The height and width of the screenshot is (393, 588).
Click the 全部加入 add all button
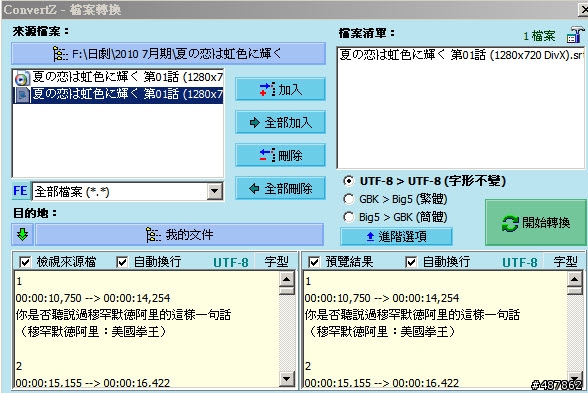click(280, 123)
